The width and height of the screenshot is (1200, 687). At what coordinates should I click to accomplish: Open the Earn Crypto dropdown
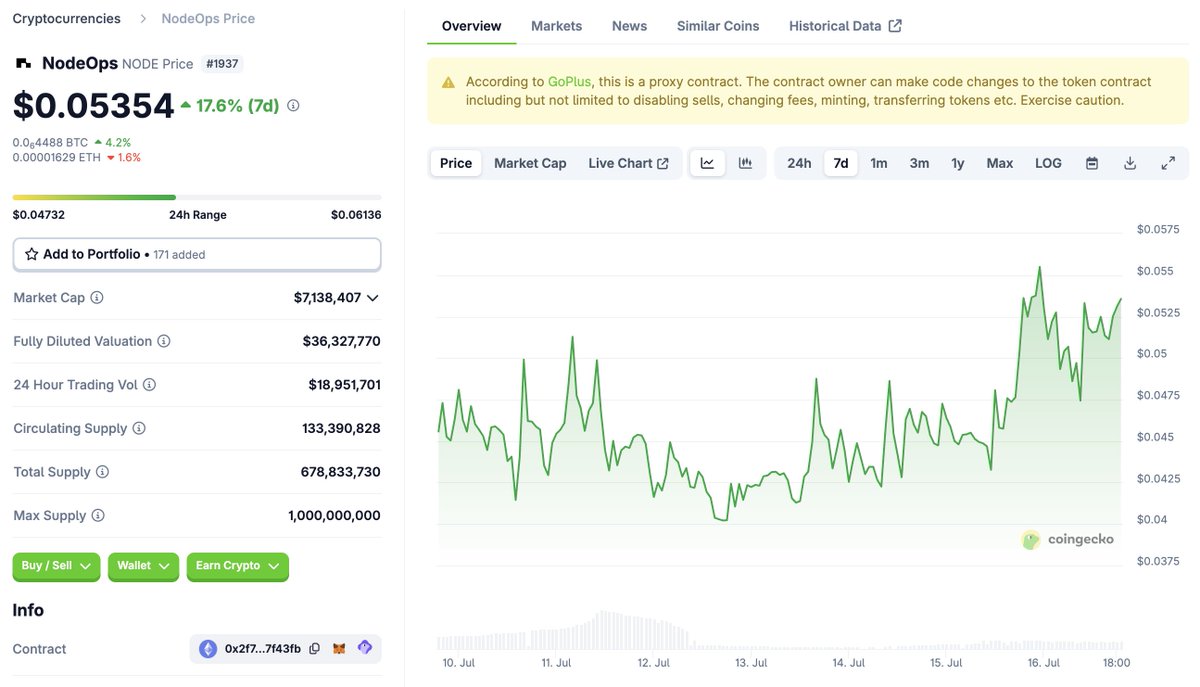tap(237, 566)
